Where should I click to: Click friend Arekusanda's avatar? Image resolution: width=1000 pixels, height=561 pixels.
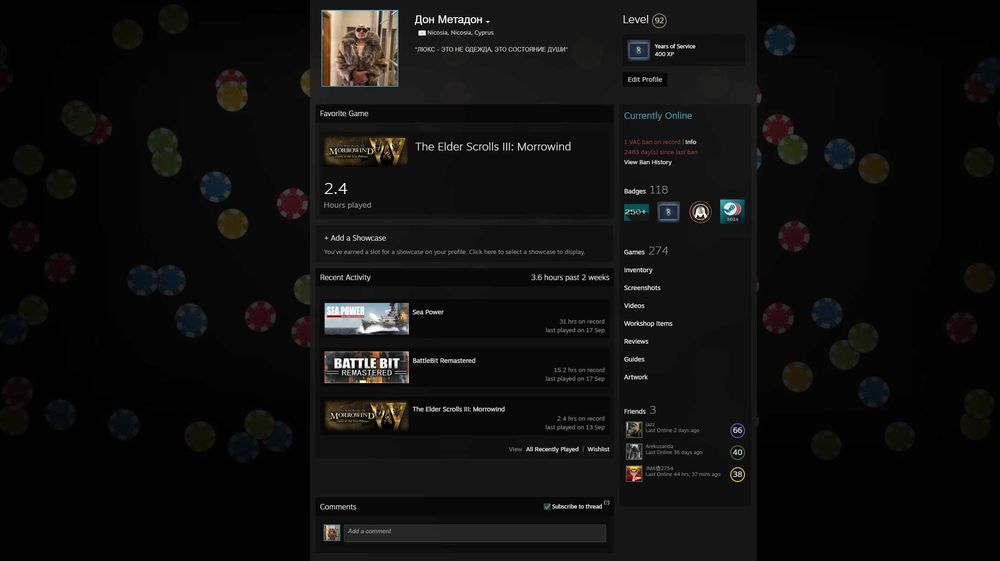pos(633,451)
